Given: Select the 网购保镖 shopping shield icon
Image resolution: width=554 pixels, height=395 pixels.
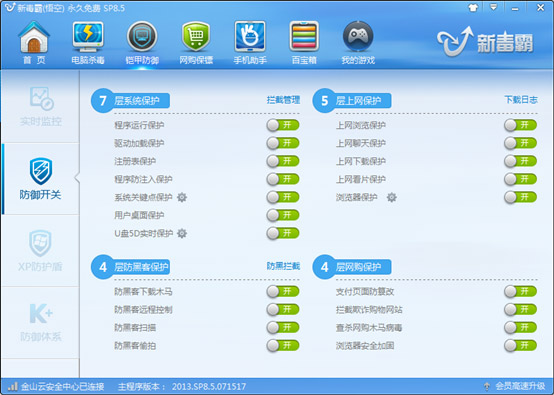Looking at the screenshot, I should [196, 37].
